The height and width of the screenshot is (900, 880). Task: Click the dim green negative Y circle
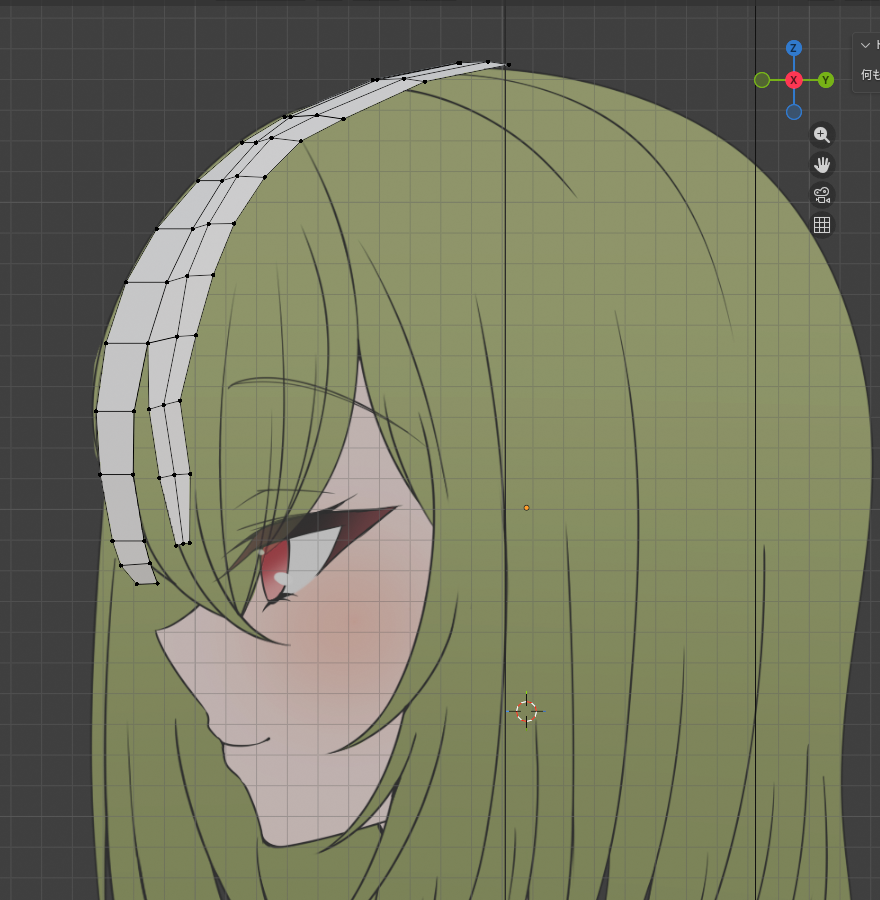pyautogui.click(x=762, y=80)
